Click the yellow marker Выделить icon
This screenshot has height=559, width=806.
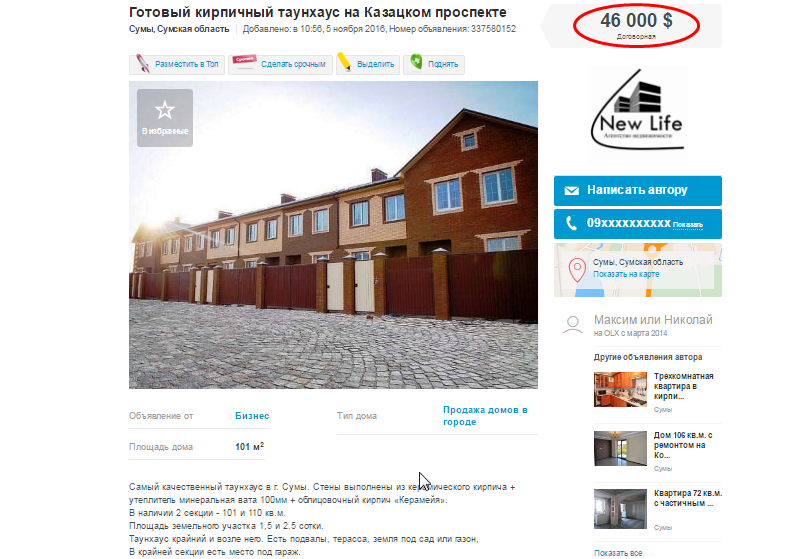pyautogui.click(x=344, y=62)
